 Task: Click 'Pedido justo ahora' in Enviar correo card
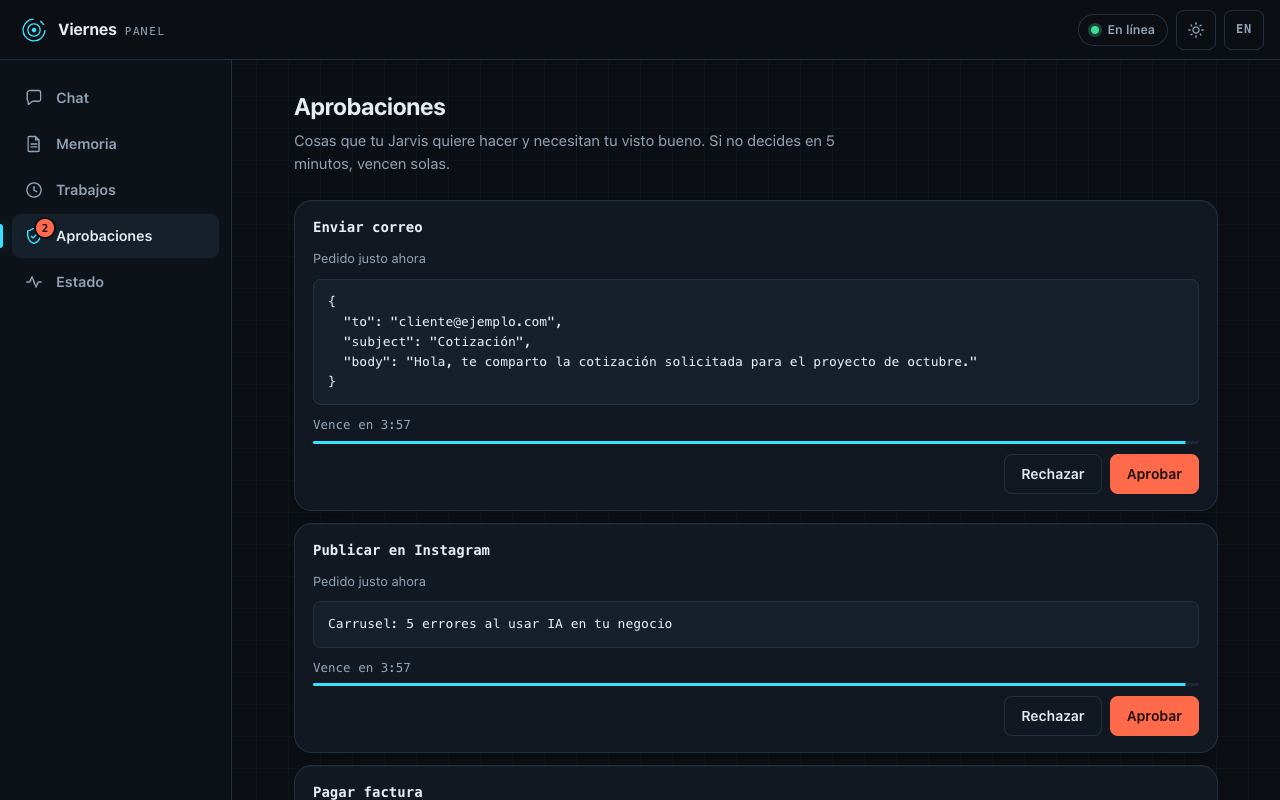tap(369, 259)
